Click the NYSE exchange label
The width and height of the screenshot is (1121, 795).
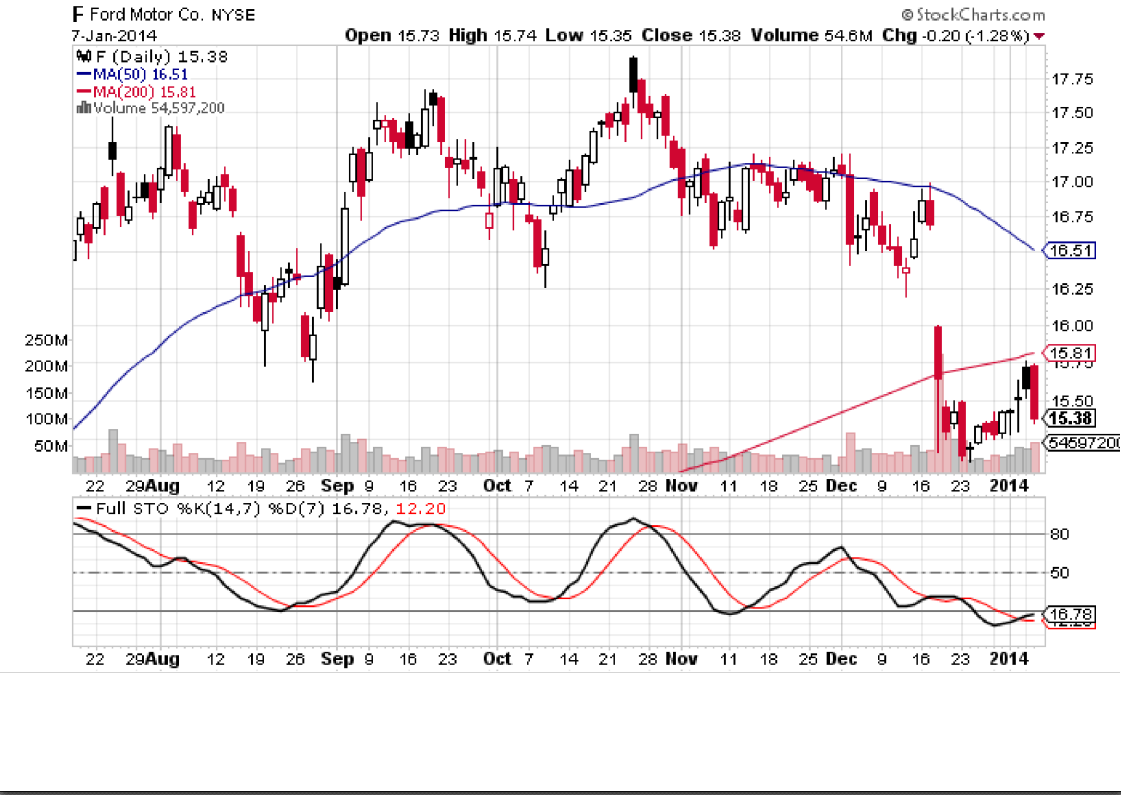233,15
